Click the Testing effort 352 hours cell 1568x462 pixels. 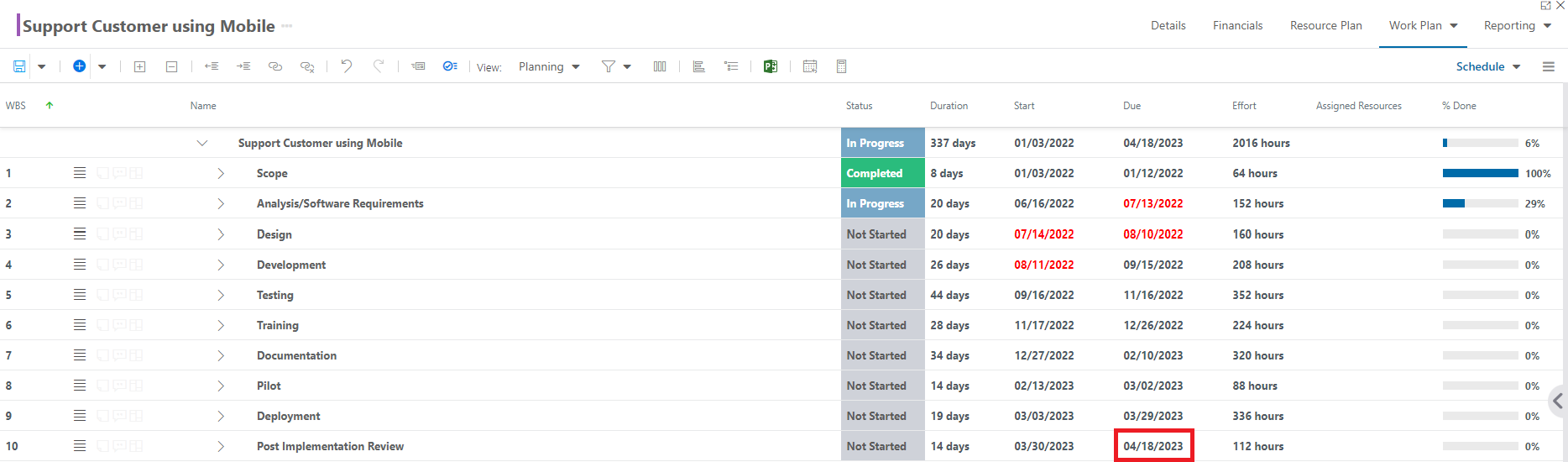click(1258, 295)
